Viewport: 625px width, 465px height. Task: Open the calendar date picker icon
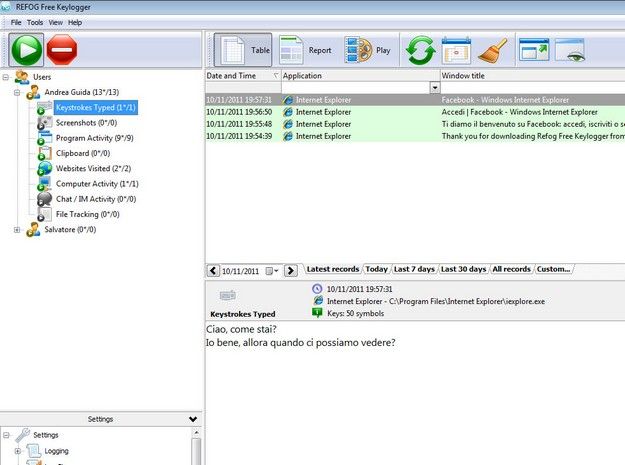pos(456,51)
